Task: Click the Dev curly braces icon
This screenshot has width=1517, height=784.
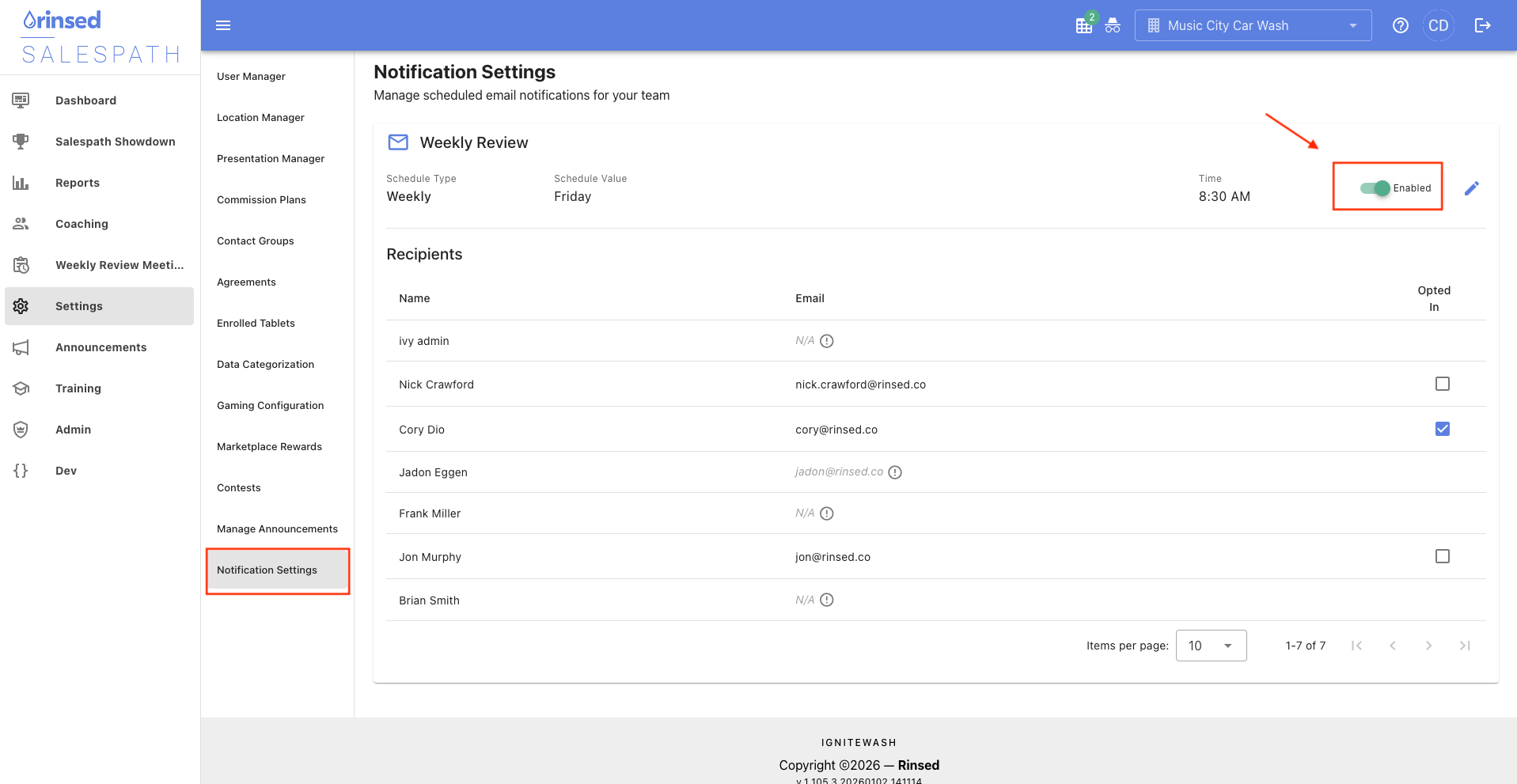Action: tap(21, 471)
